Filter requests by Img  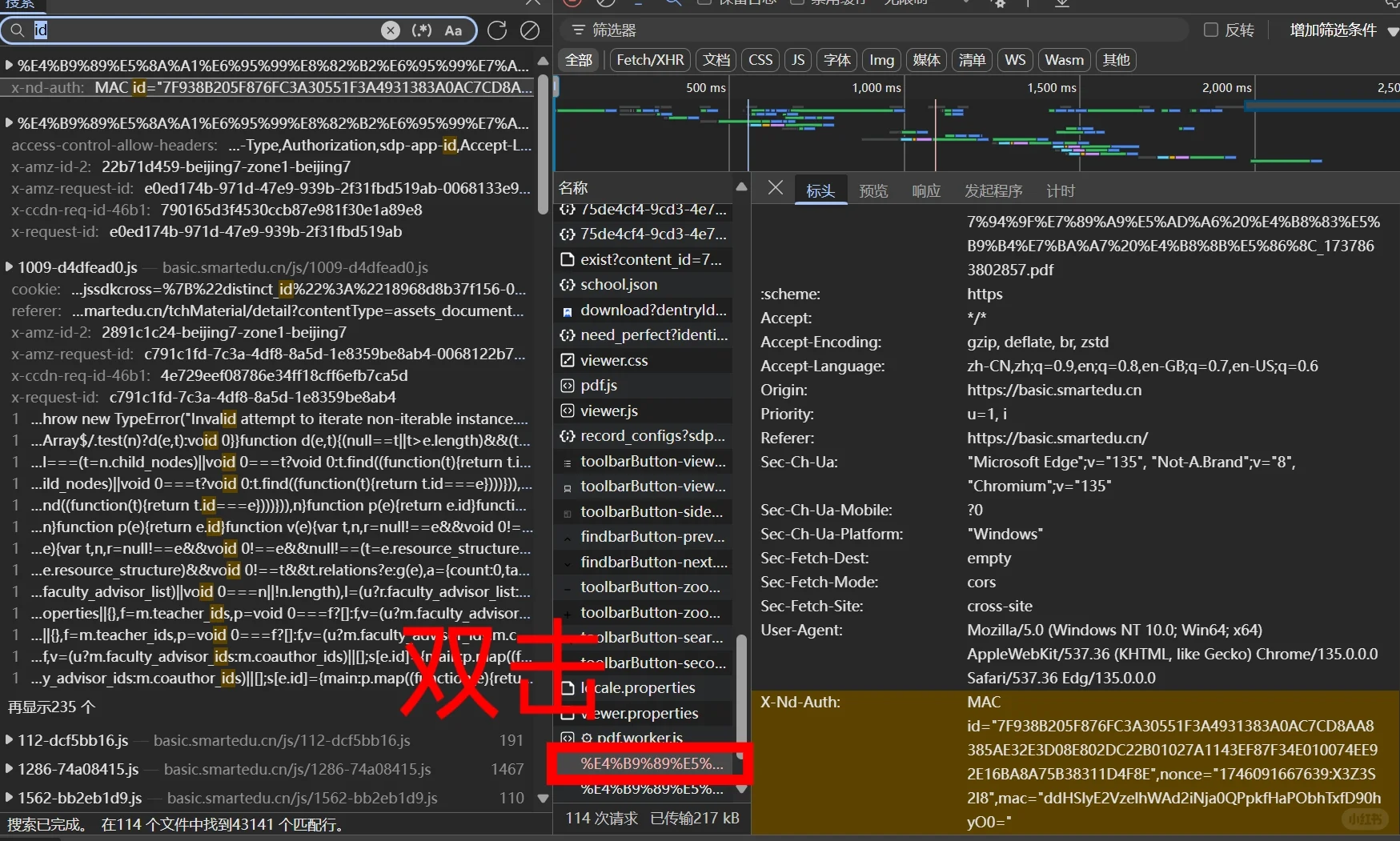881,60
